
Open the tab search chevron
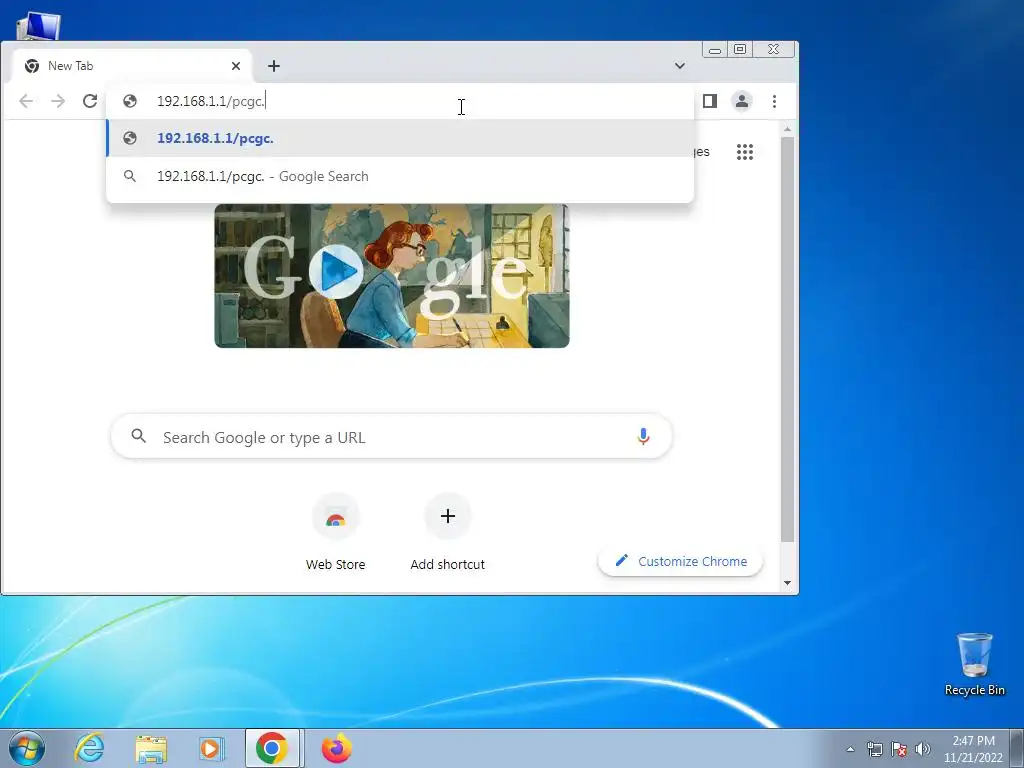point(680,66)
